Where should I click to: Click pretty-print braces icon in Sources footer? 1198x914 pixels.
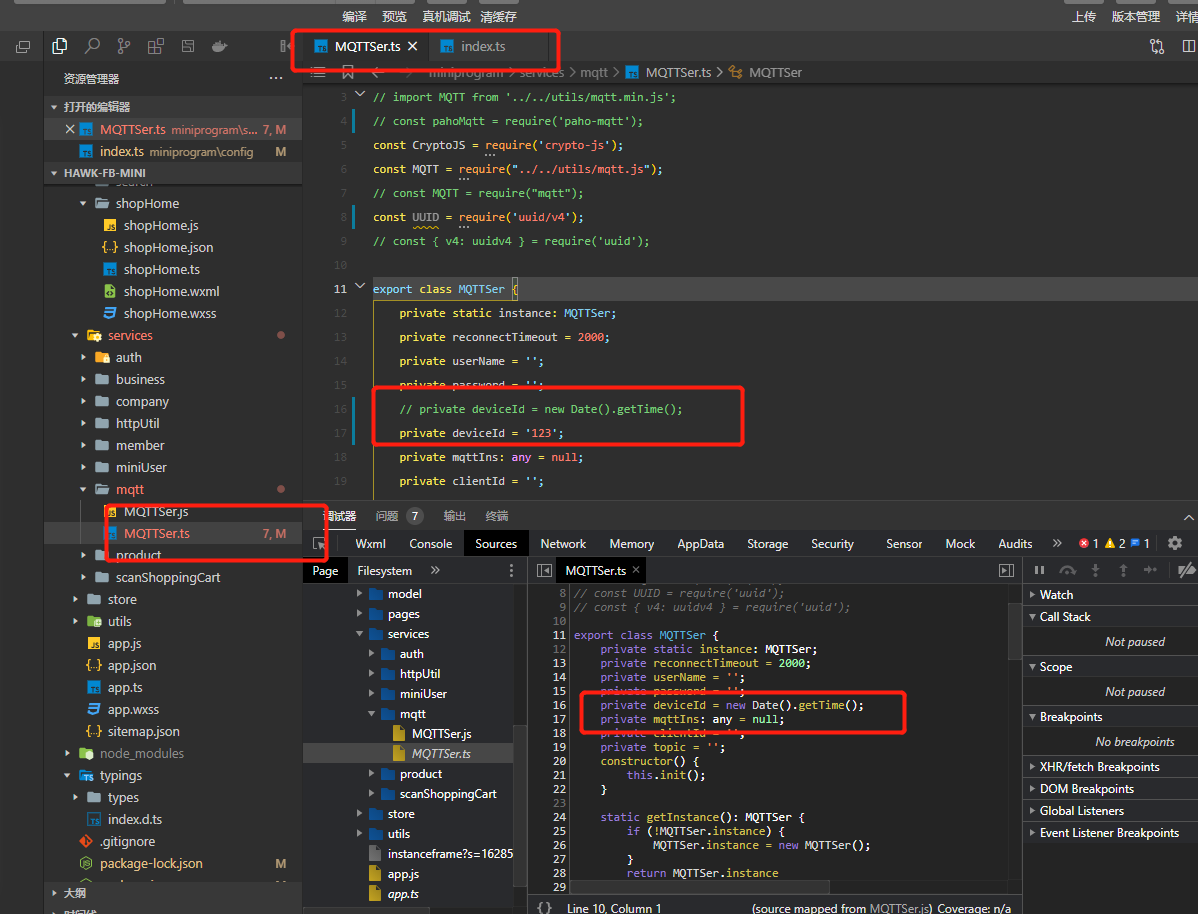pyautogui.click(x=544, y=907)
